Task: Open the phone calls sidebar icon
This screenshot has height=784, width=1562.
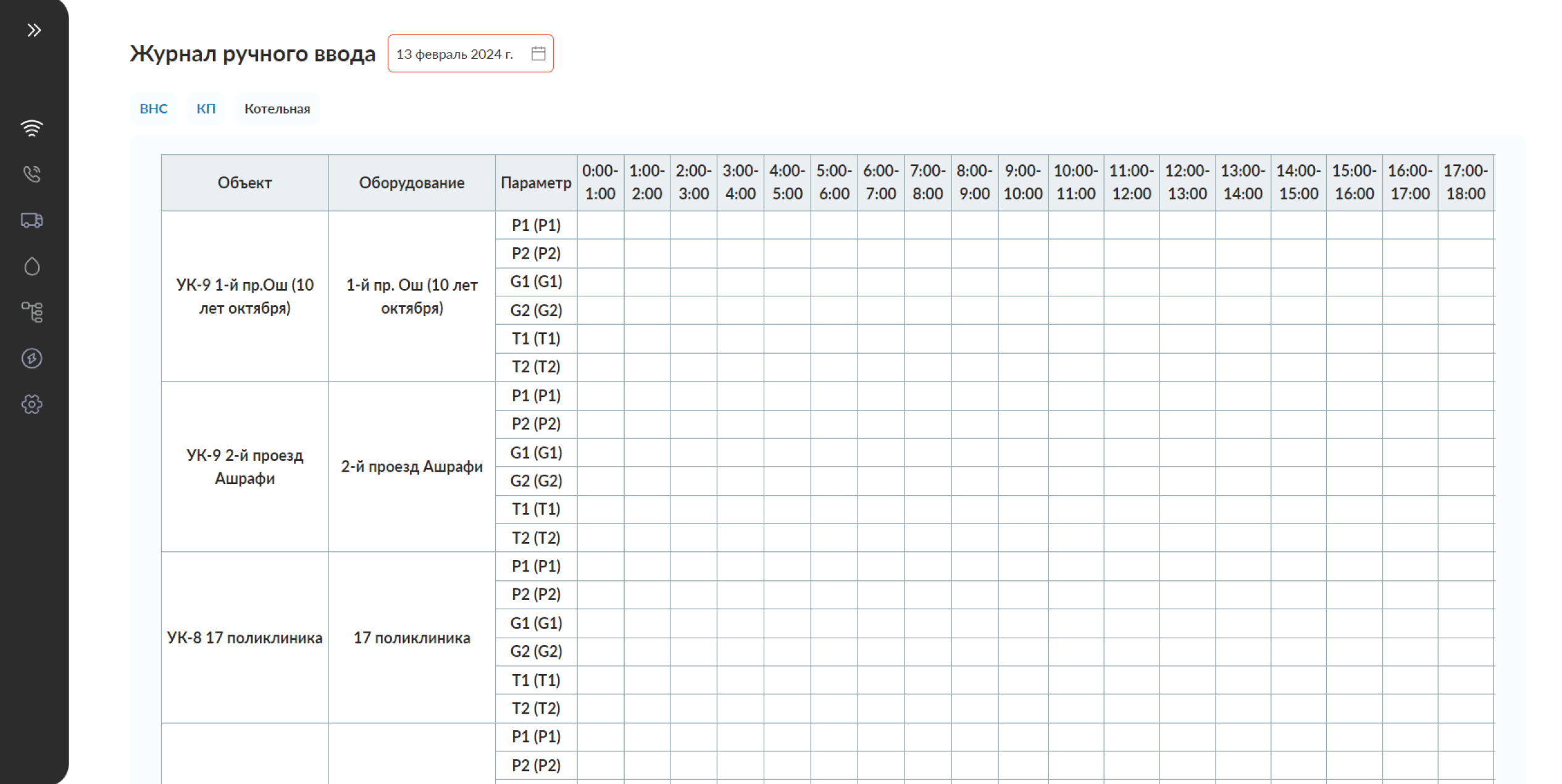Action: point(32,174)
